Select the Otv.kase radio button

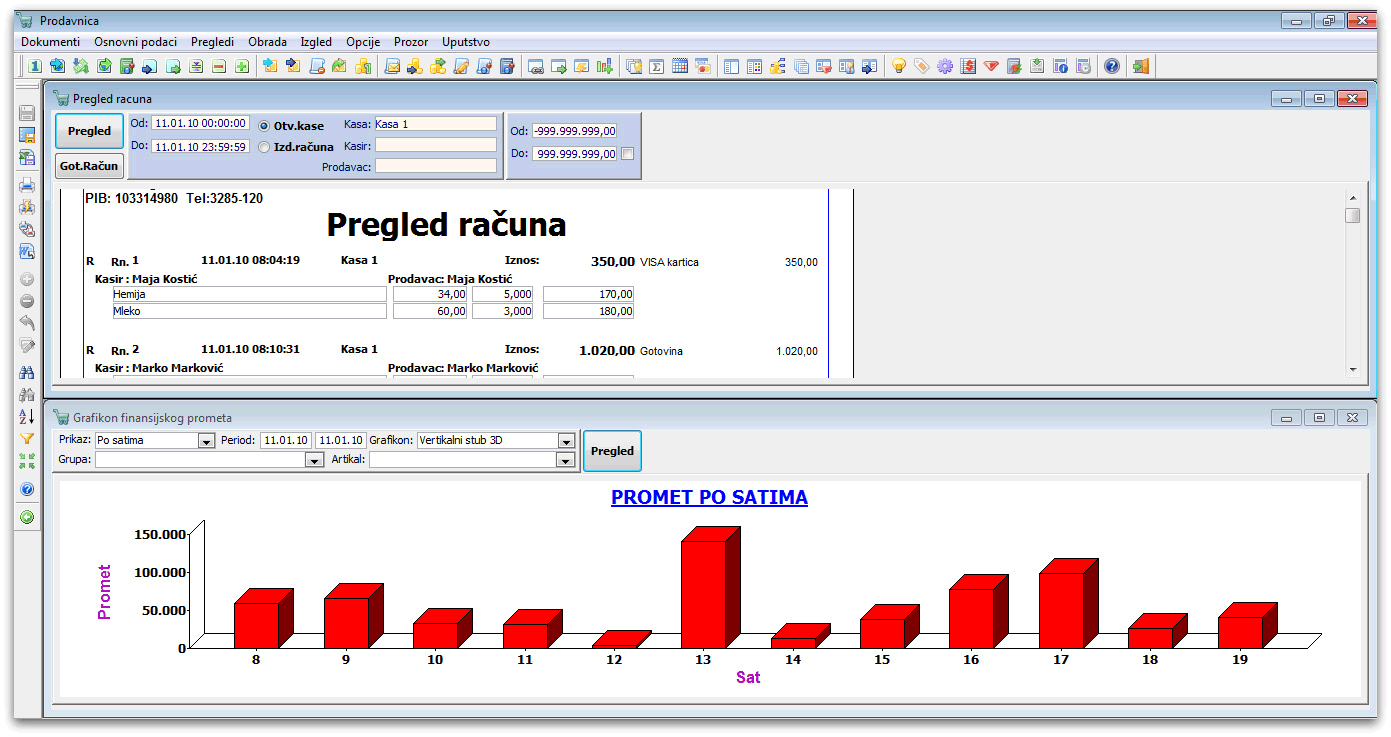pyautogui.click(x=265, y=126)
